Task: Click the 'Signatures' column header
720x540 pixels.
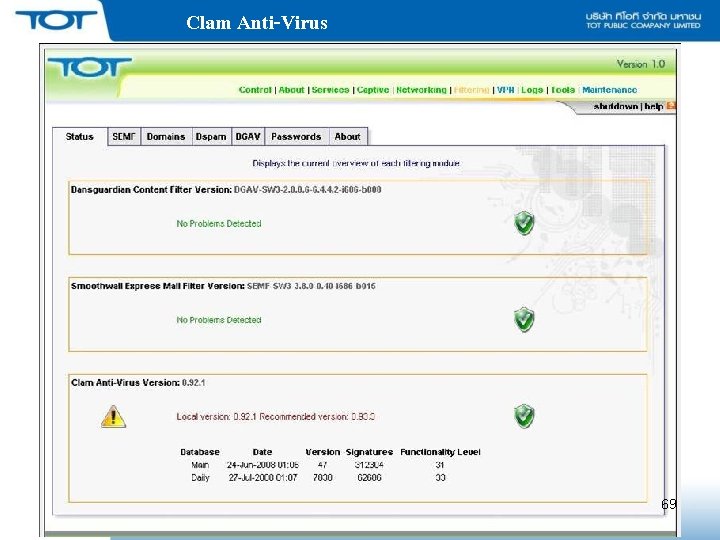Action: pyautogui.click(x=369, y=452)
